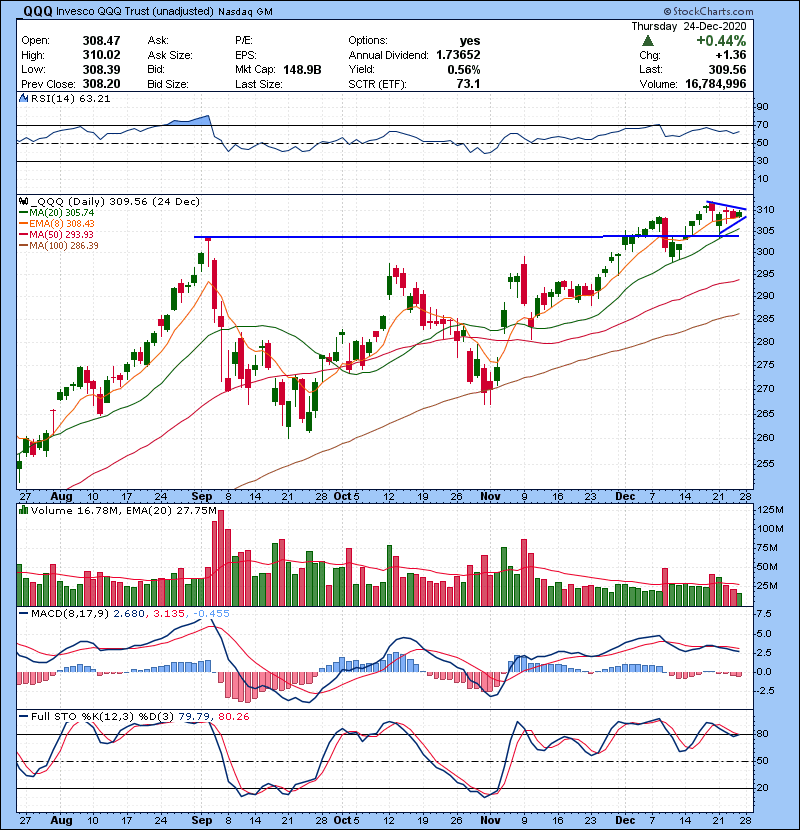The width and height of the screenshot is (800, 830).
Task: Click the Chg value +1.36
Action: coord(731,55)
